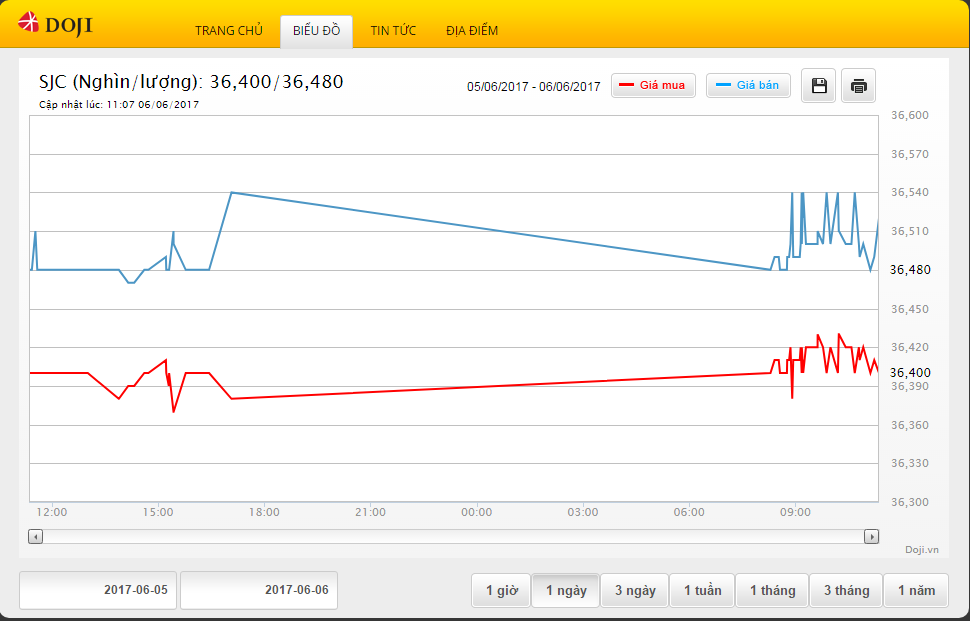Viewport: 970px width, 621px height.
Task: Toggle the Giá mua red series
Action: (653, 85)
